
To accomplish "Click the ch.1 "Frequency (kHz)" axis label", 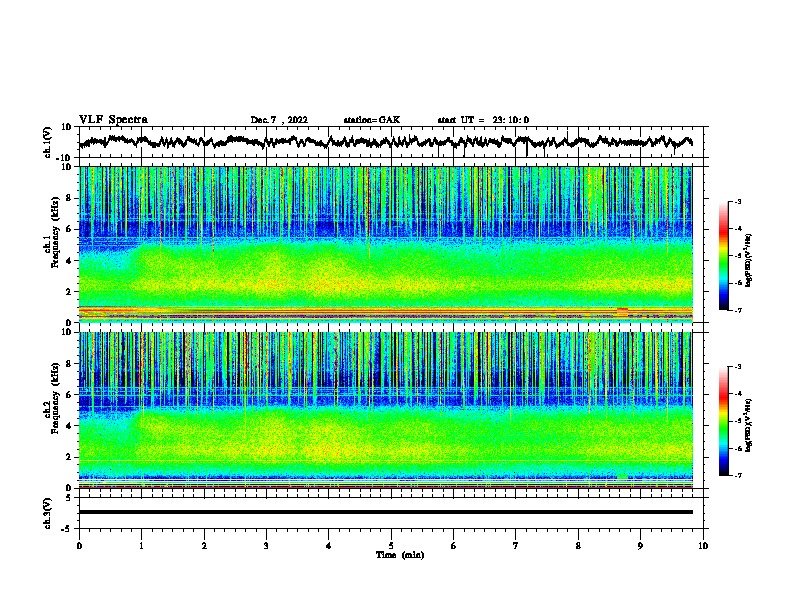I will [55, 232].
